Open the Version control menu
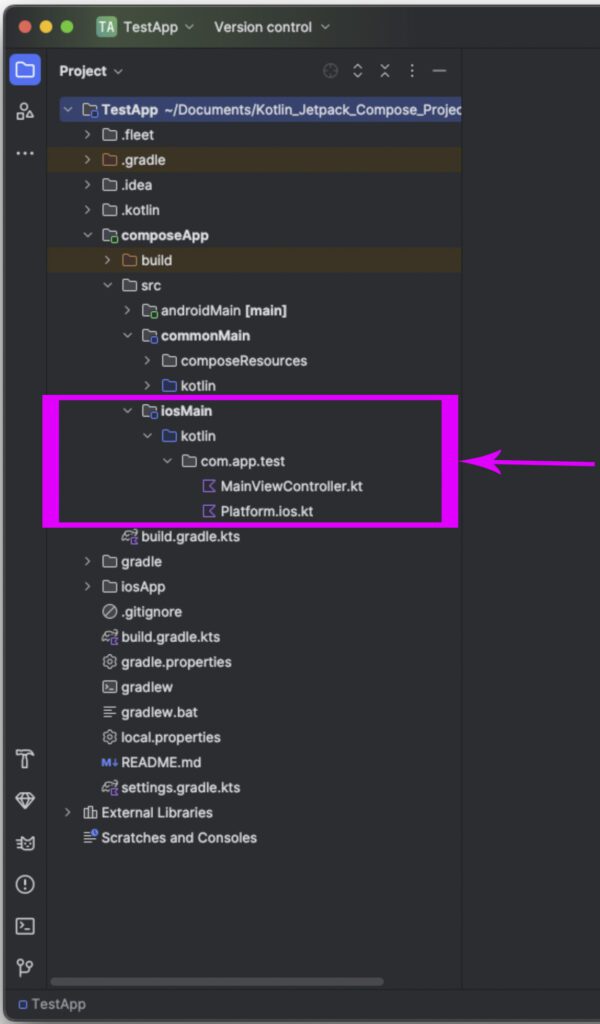The height and width of the screenshot is (1024, 600). [262, 27]
